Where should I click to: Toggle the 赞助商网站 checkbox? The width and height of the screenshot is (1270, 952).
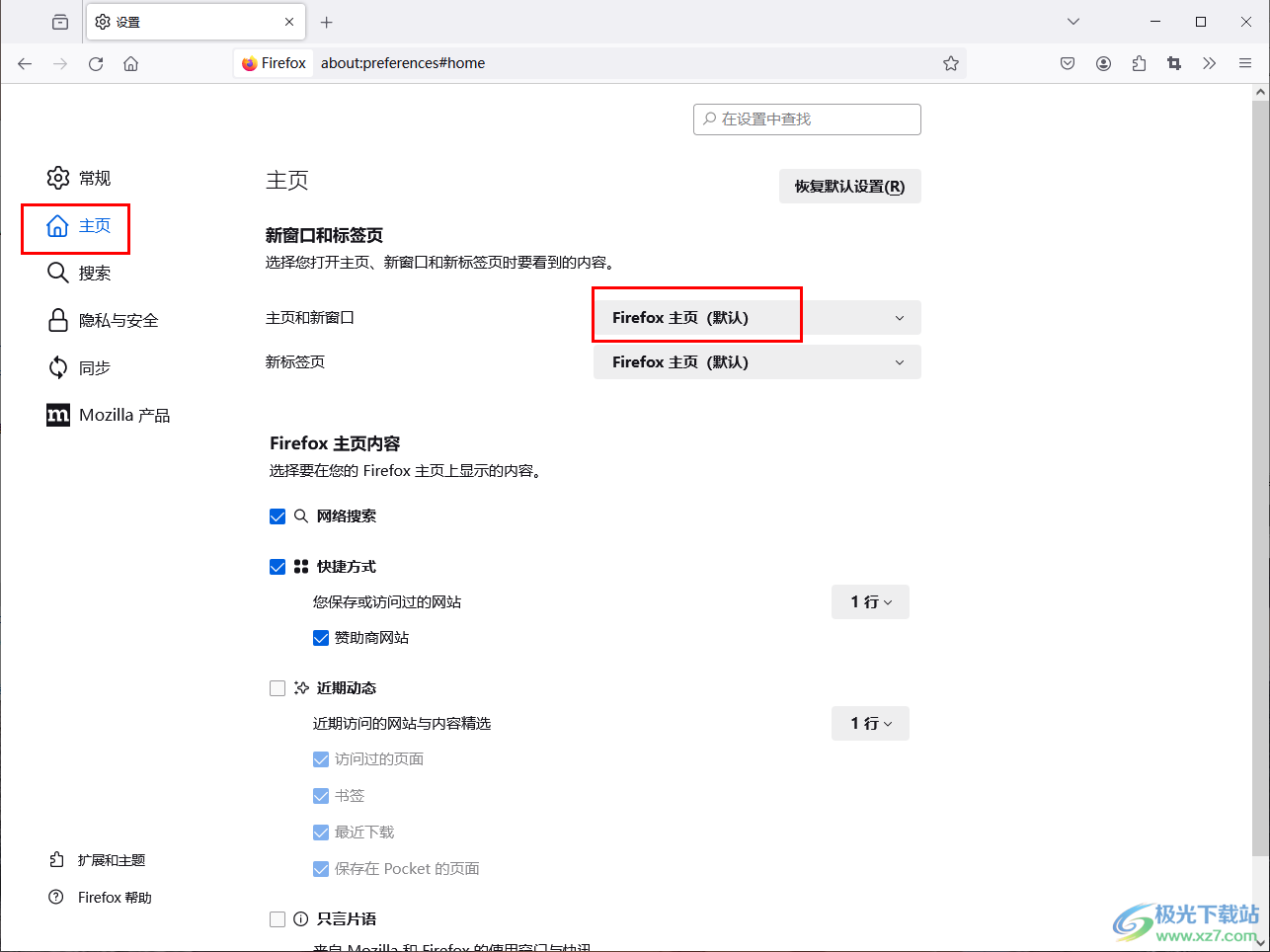coord(321,638)
